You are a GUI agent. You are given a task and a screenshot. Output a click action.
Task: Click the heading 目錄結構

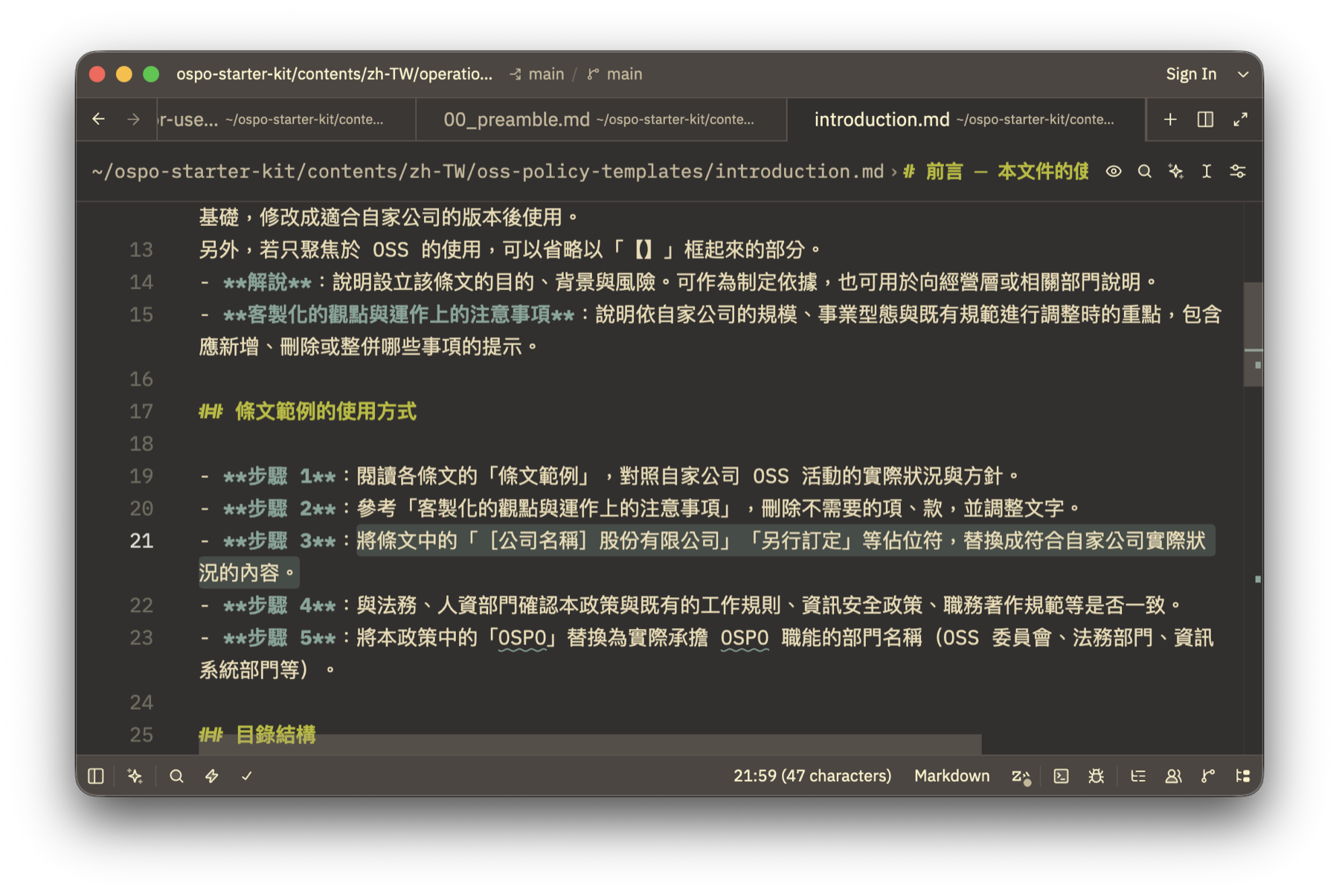[275, 735]
